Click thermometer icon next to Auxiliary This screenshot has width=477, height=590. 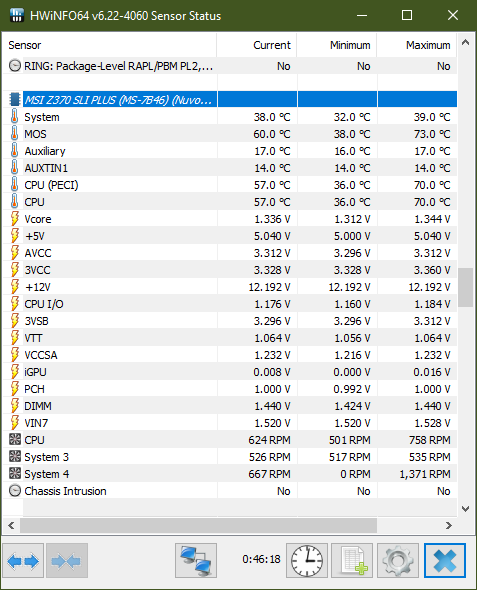coord(14,151)
